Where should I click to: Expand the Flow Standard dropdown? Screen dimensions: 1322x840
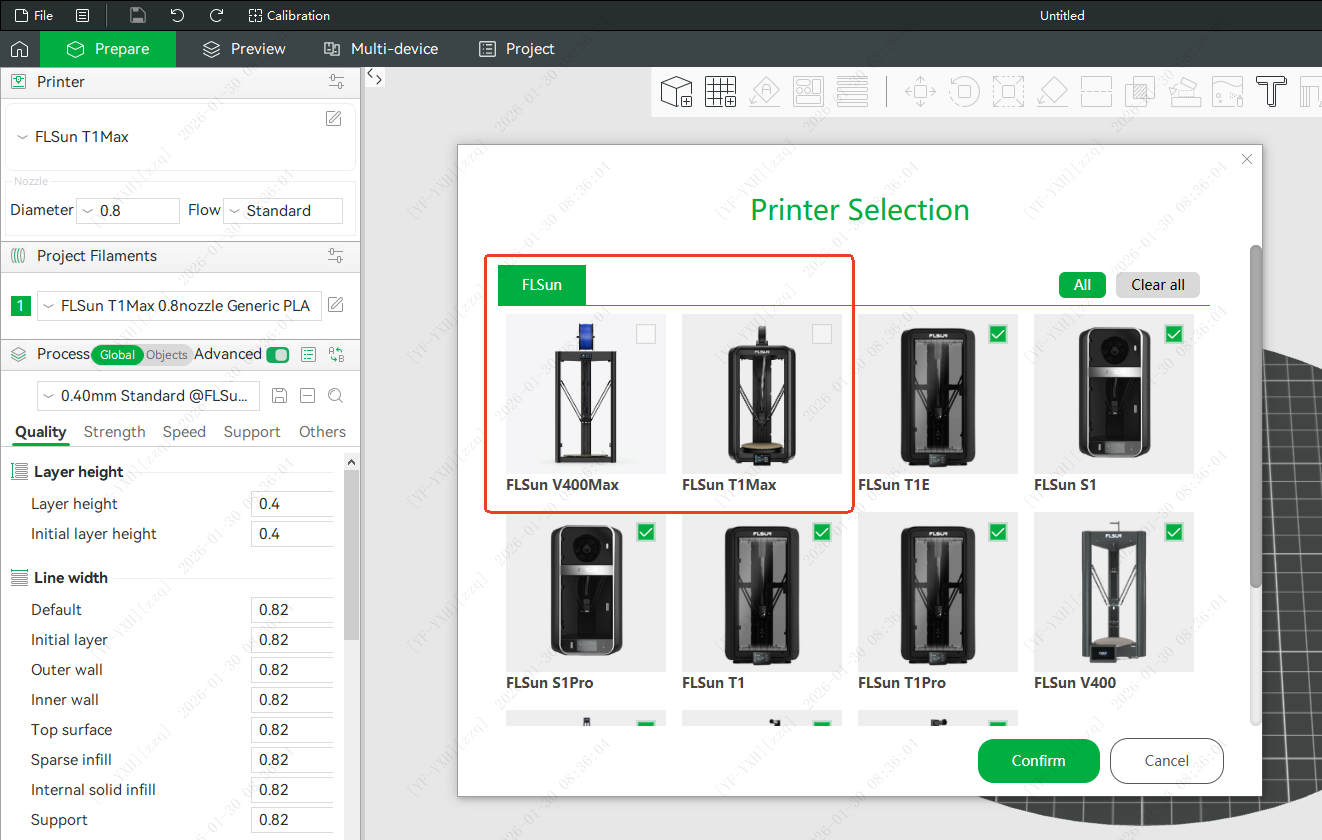coord(282,211)
